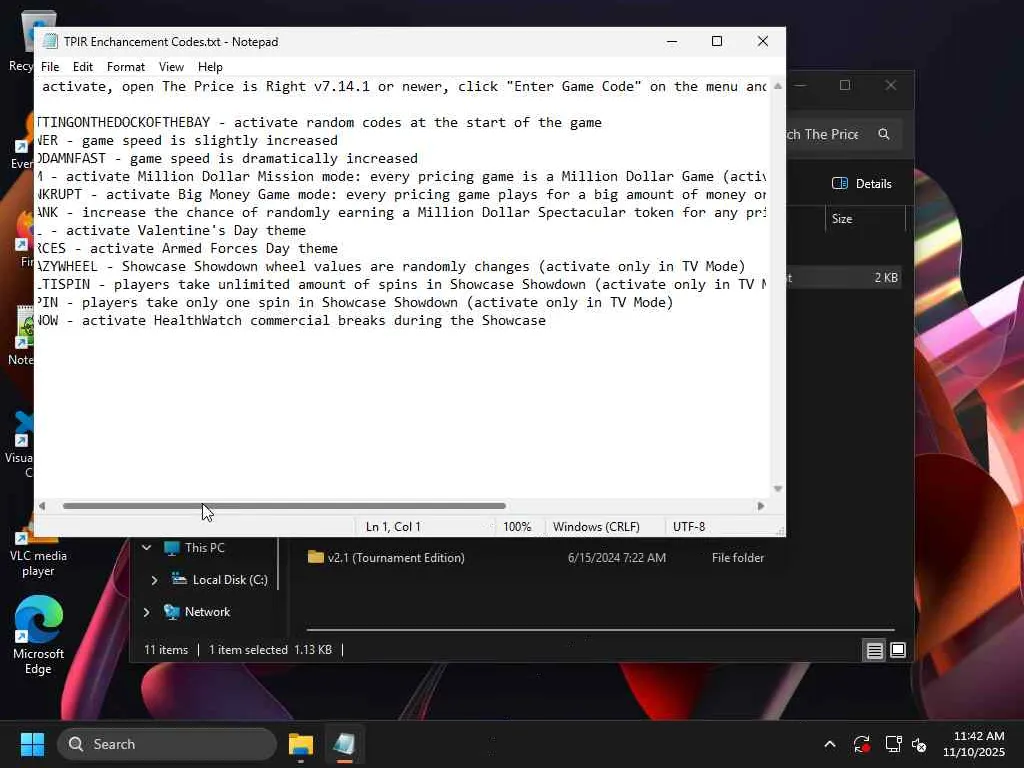Click the Showcase Showdown wheel values line
1024x768 pixels.
[391, 266]
